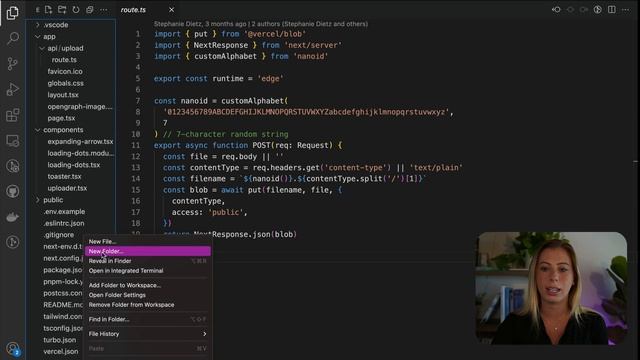Open page.tsx file
640x360 pixels.
(x=61, y=118)
